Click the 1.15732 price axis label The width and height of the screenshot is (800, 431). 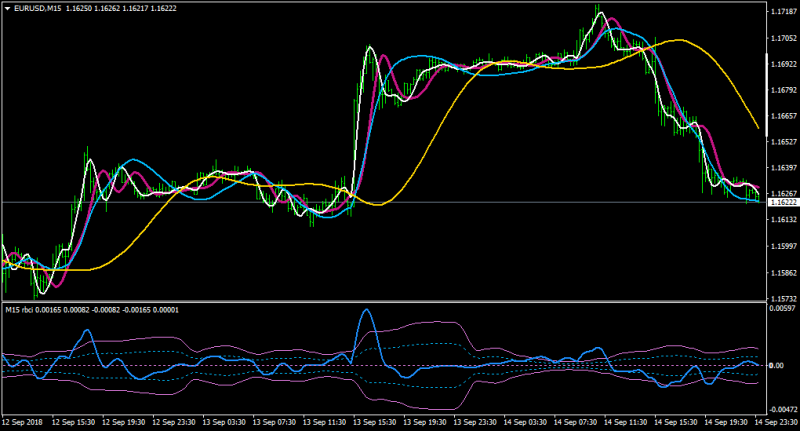(785, 299)
